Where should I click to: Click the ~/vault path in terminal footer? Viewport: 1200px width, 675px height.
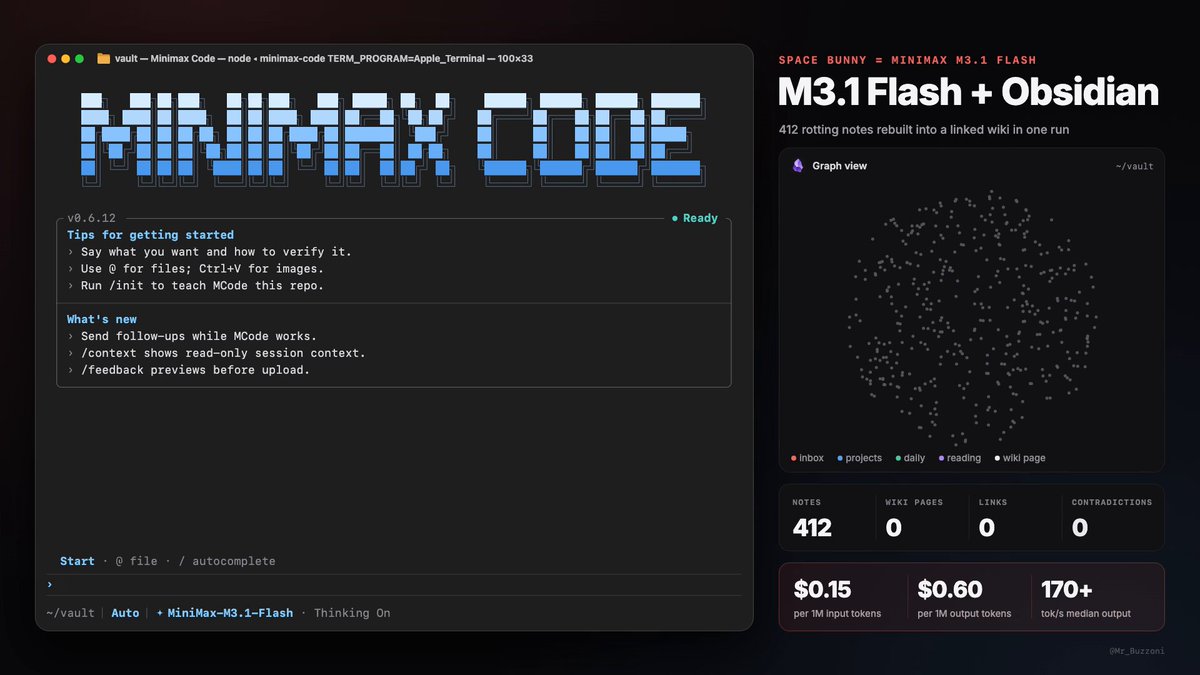tap(70, 613)
